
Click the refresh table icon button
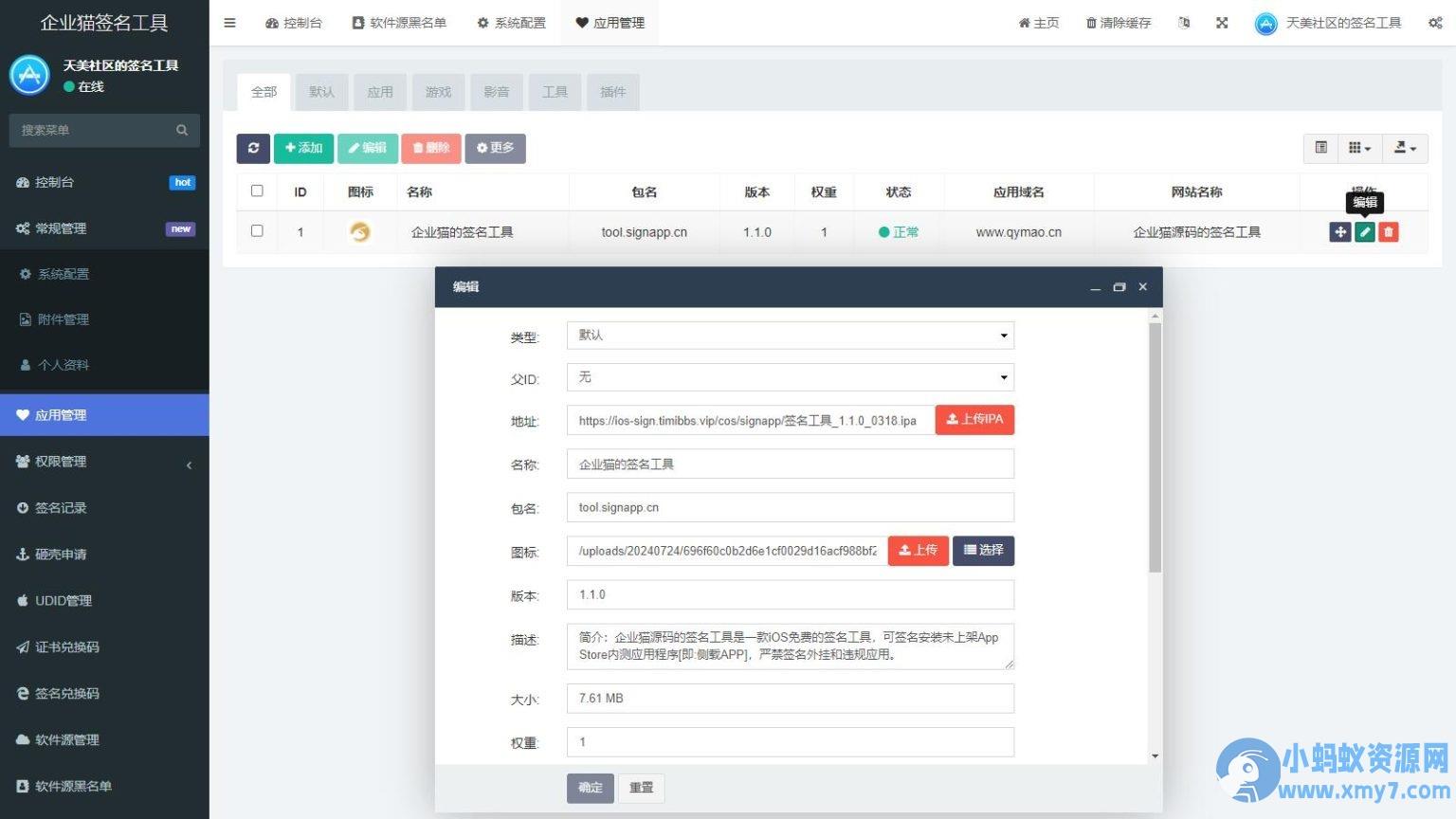[253, 148]
